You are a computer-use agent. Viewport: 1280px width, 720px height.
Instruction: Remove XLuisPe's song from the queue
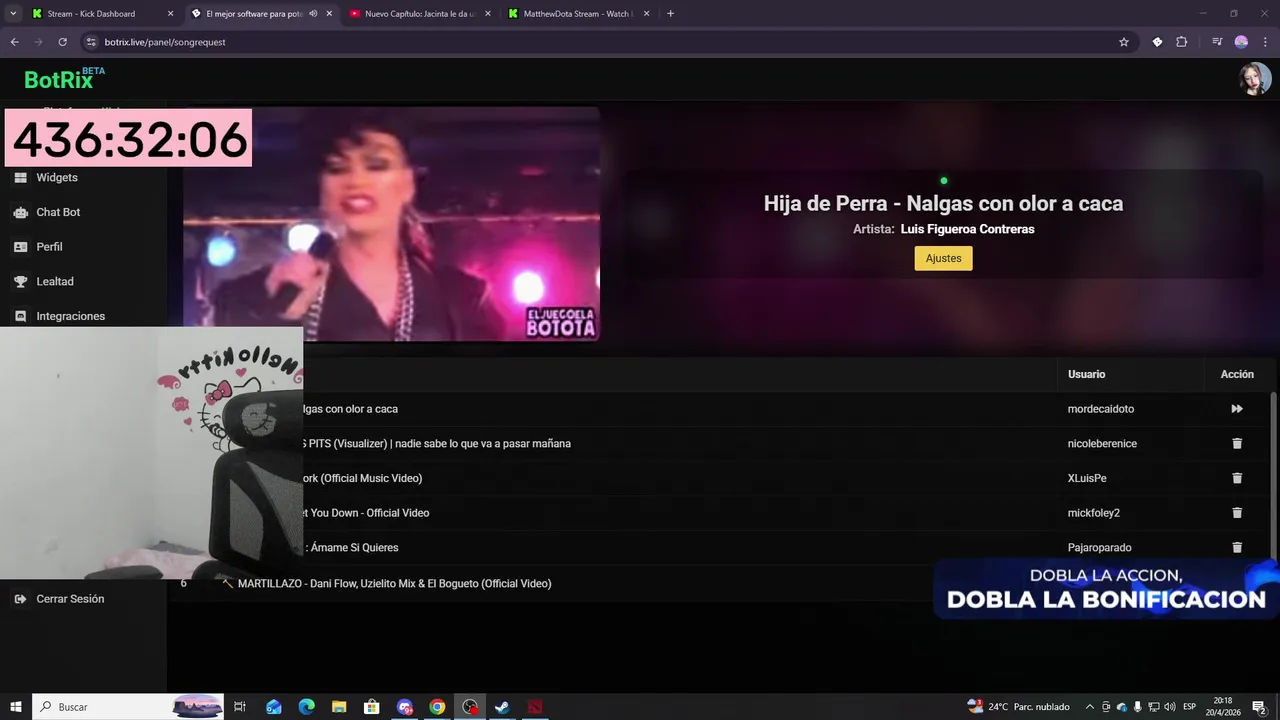(x=1237, y=478)
